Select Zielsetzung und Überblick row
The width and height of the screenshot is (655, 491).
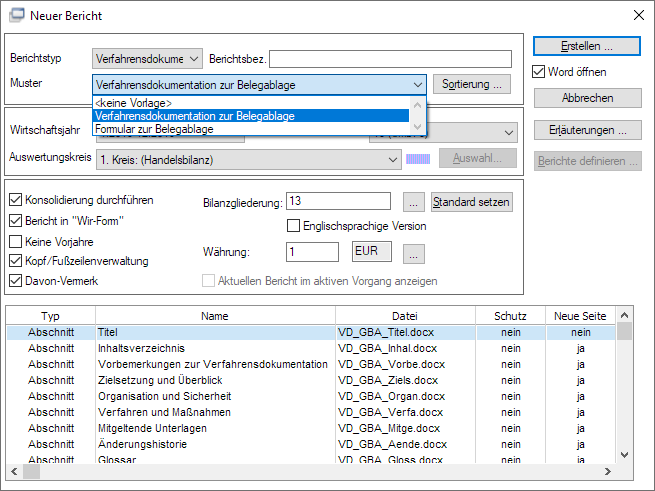point(311,380)
